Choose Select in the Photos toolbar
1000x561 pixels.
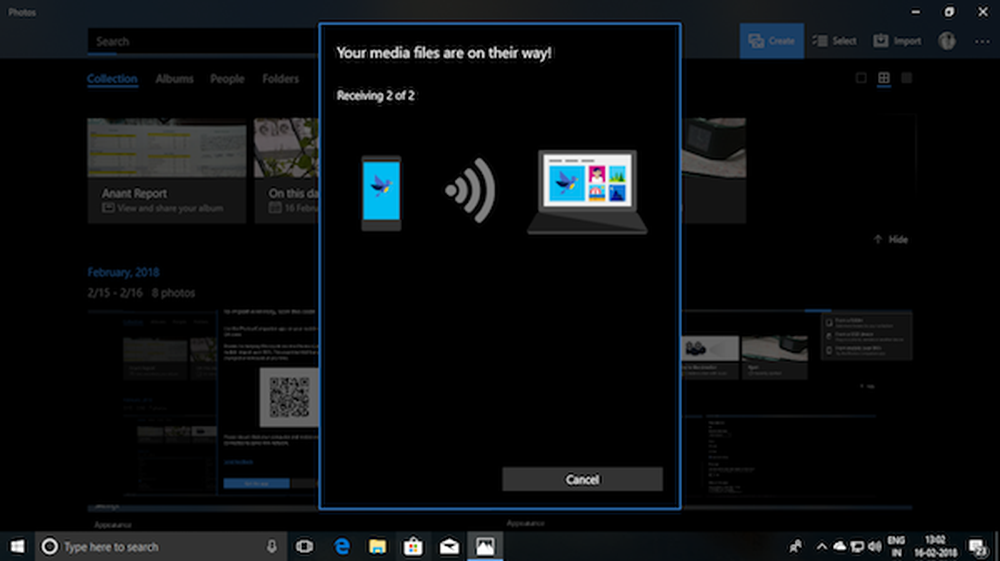(834, 41)
